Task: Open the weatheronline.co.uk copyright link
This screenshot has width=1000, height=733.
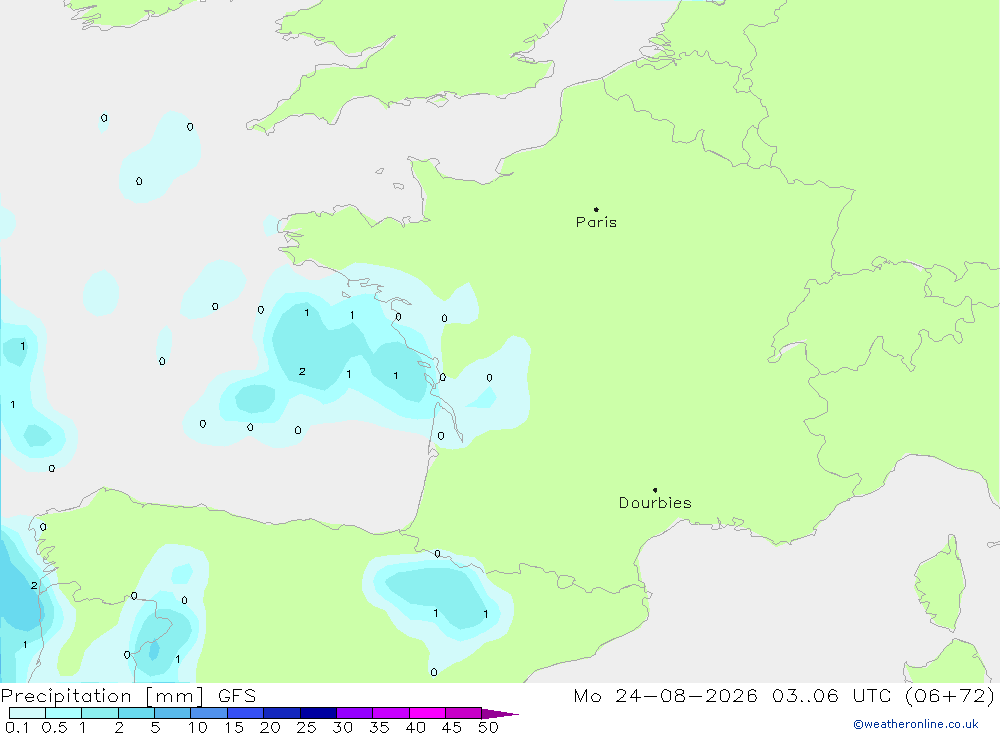Action: pos(916,724)
